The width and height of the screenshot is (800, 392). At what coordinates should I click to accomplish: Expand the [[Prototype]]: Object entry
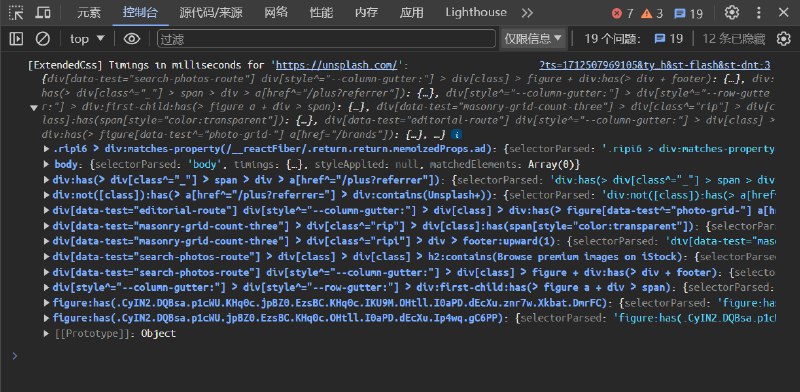47,334
